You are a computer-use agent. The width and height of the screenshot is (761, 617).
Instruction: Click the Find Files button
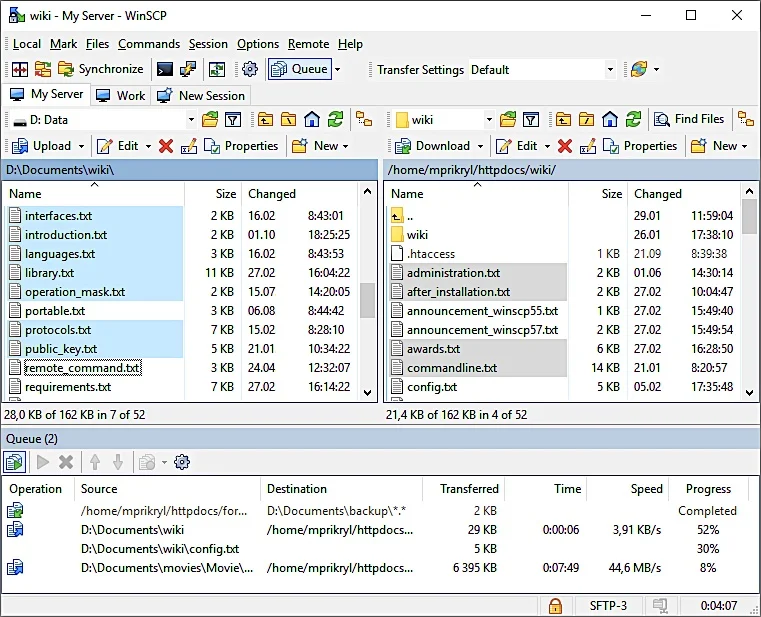(689, 119)
